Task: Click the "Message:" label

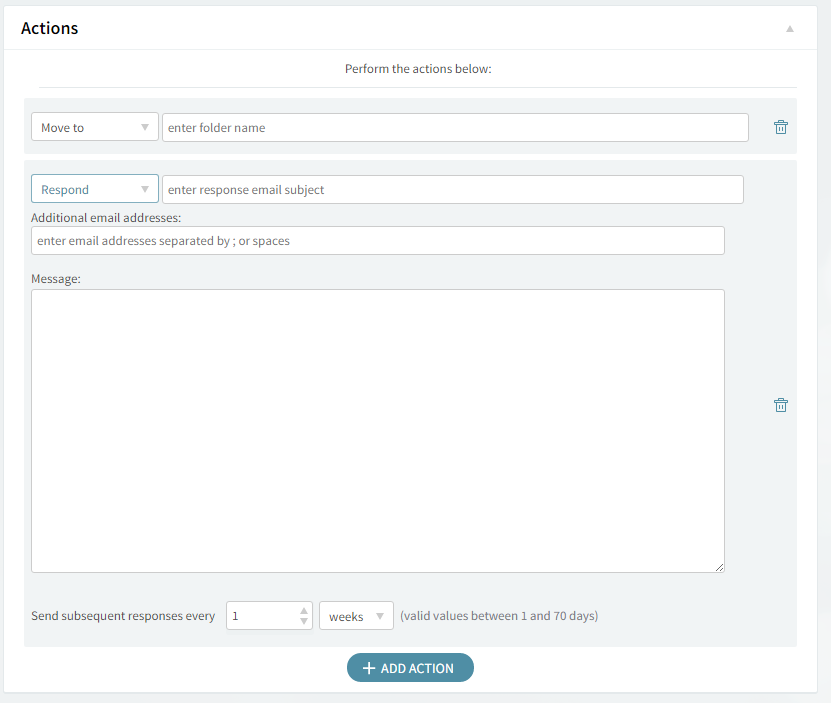Action: 56,279
